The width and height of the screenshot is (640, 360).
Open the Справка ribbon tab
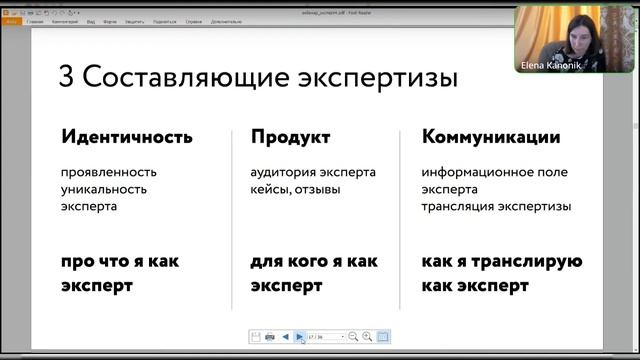coord(194,22)
